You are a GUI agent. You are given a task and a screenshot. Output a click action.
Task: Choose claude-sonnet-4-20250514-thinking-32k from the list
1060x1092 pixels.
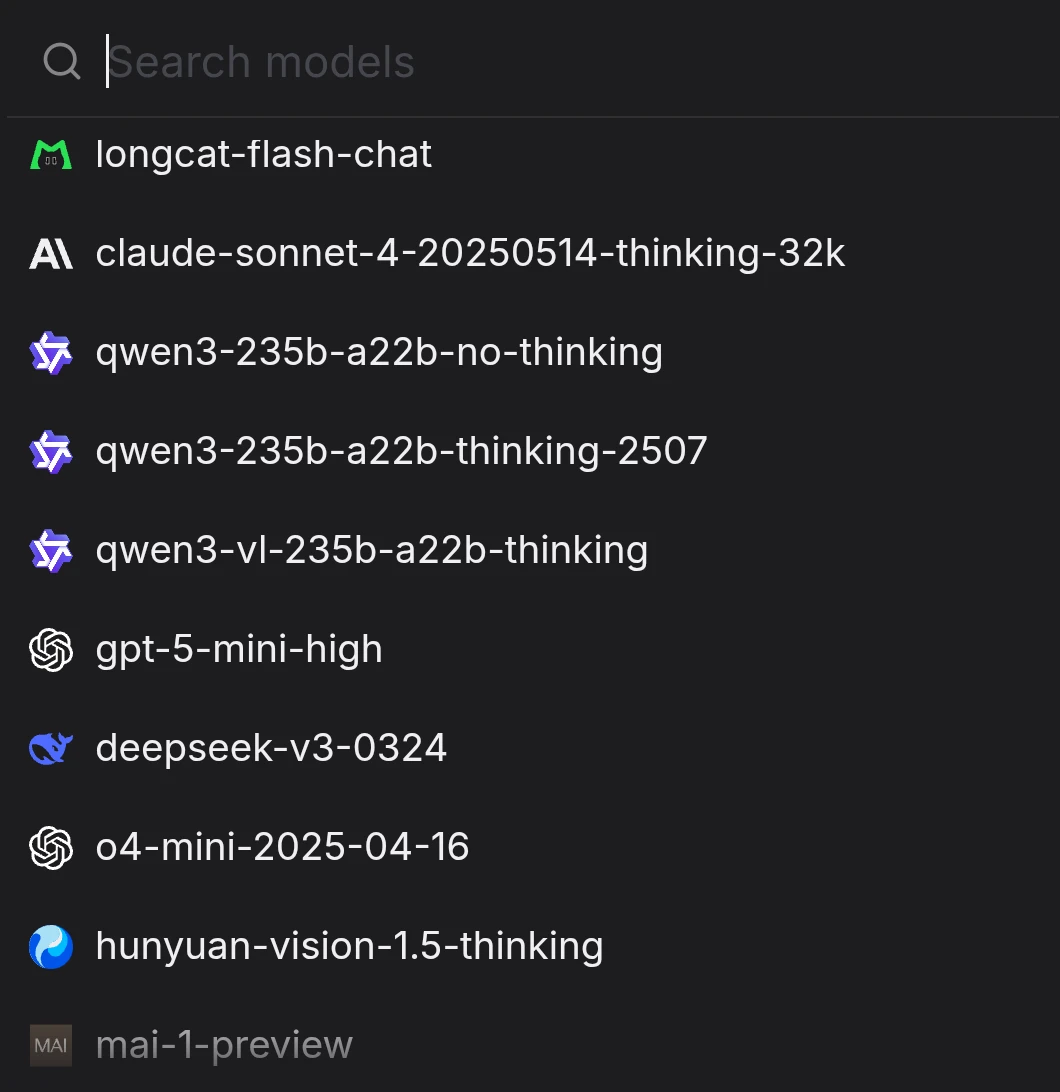(470, 254)
